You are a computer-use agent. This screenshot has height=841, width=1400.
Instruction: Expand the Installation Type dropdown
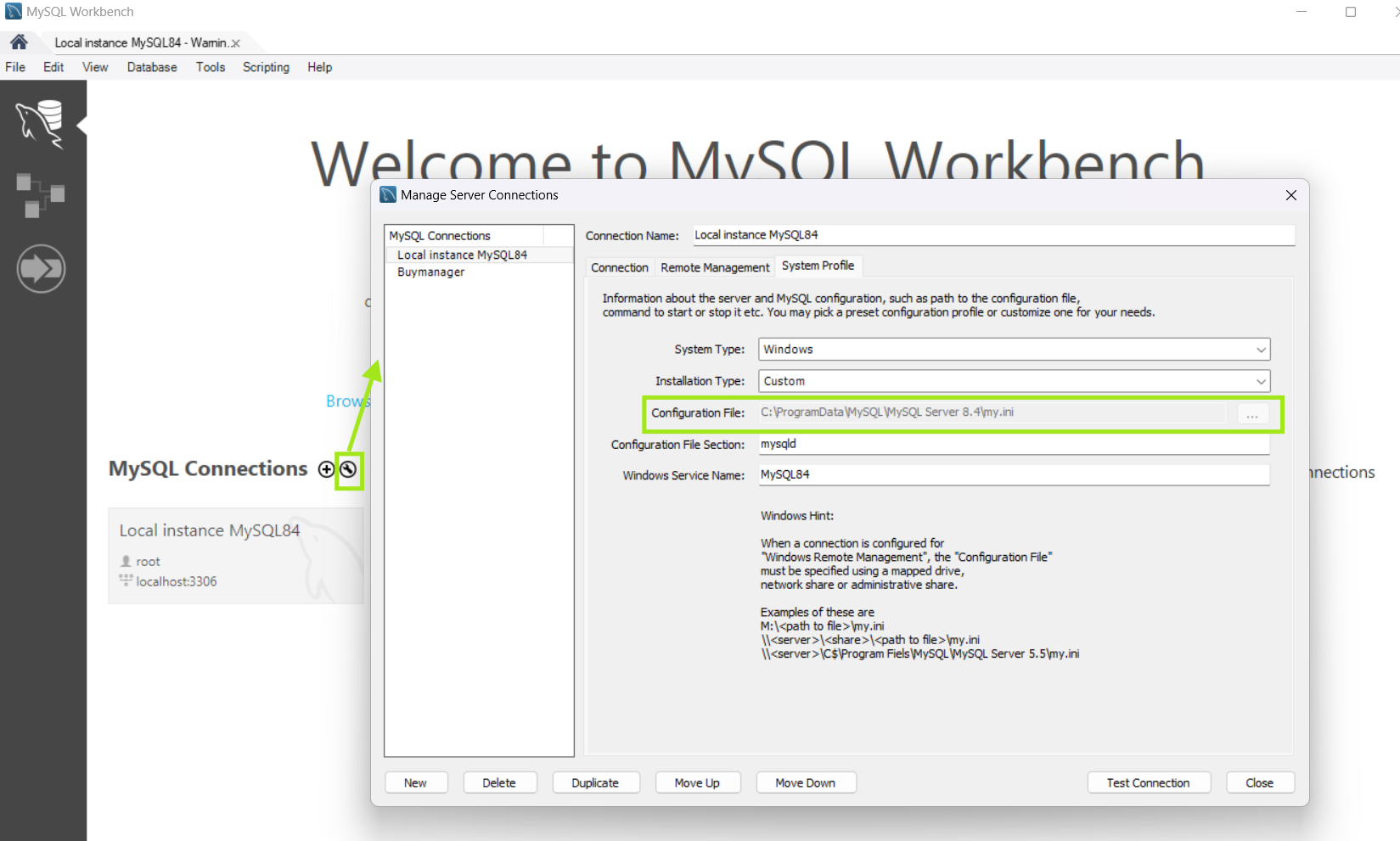(x=1261, y=381)
